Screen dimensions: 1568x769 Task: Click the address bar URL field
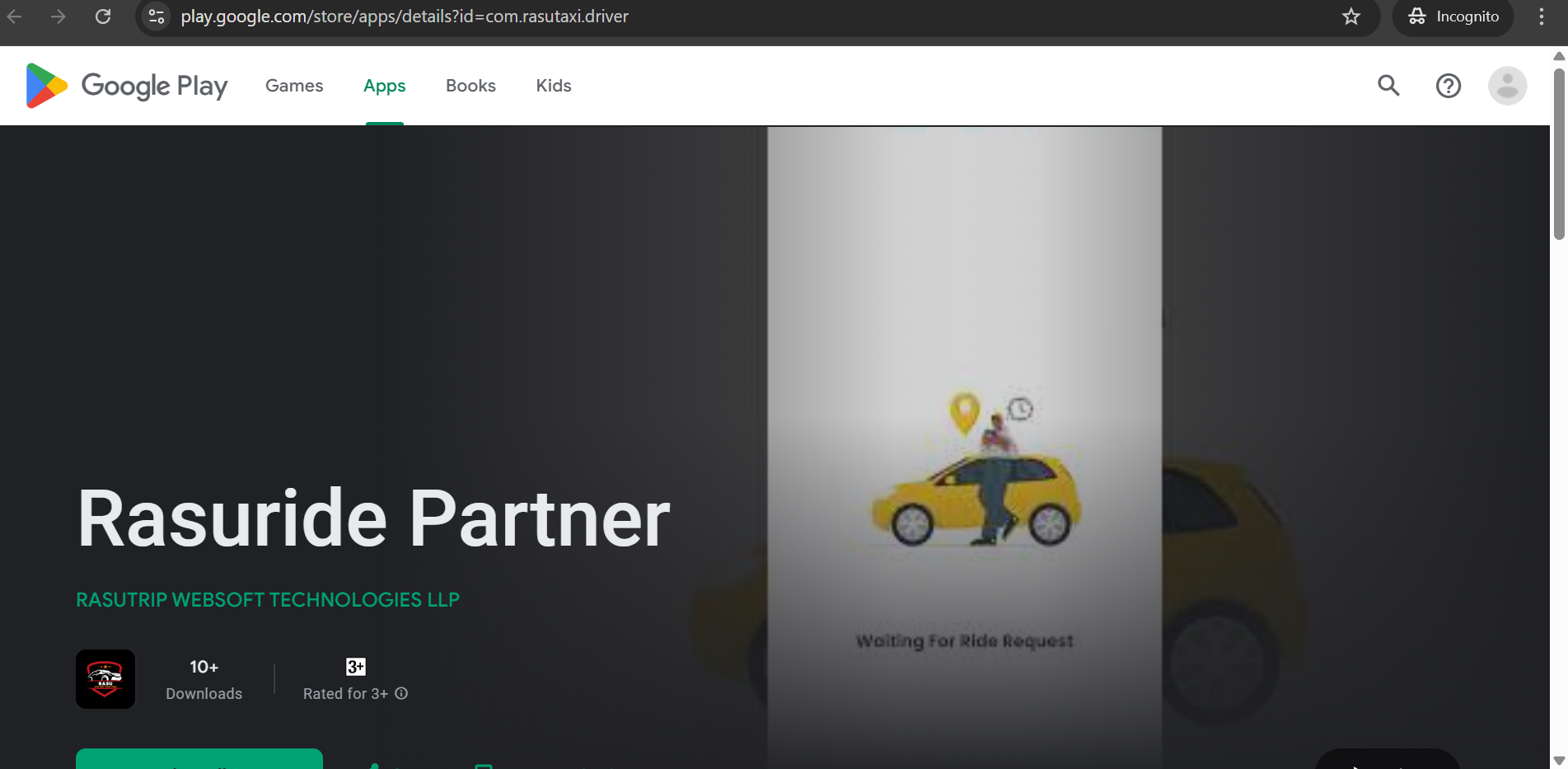742,16
